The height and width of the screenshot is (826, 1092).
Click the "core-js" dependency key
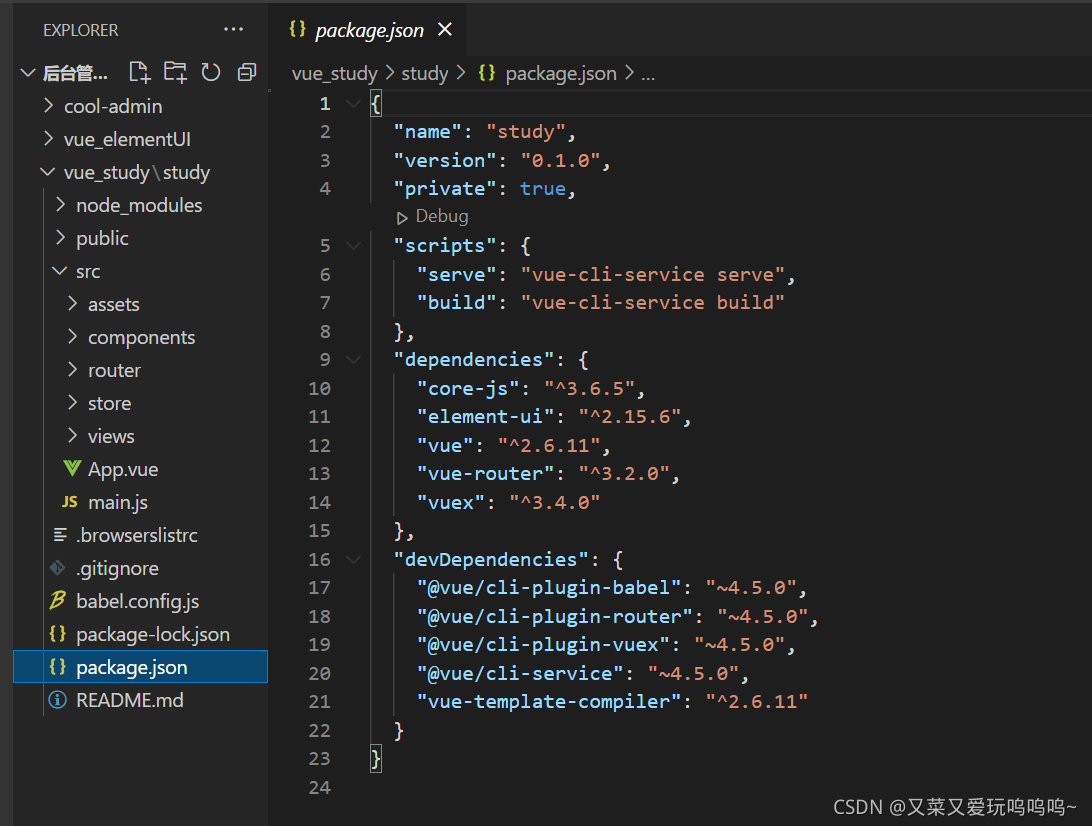click(x=468, y=388)
